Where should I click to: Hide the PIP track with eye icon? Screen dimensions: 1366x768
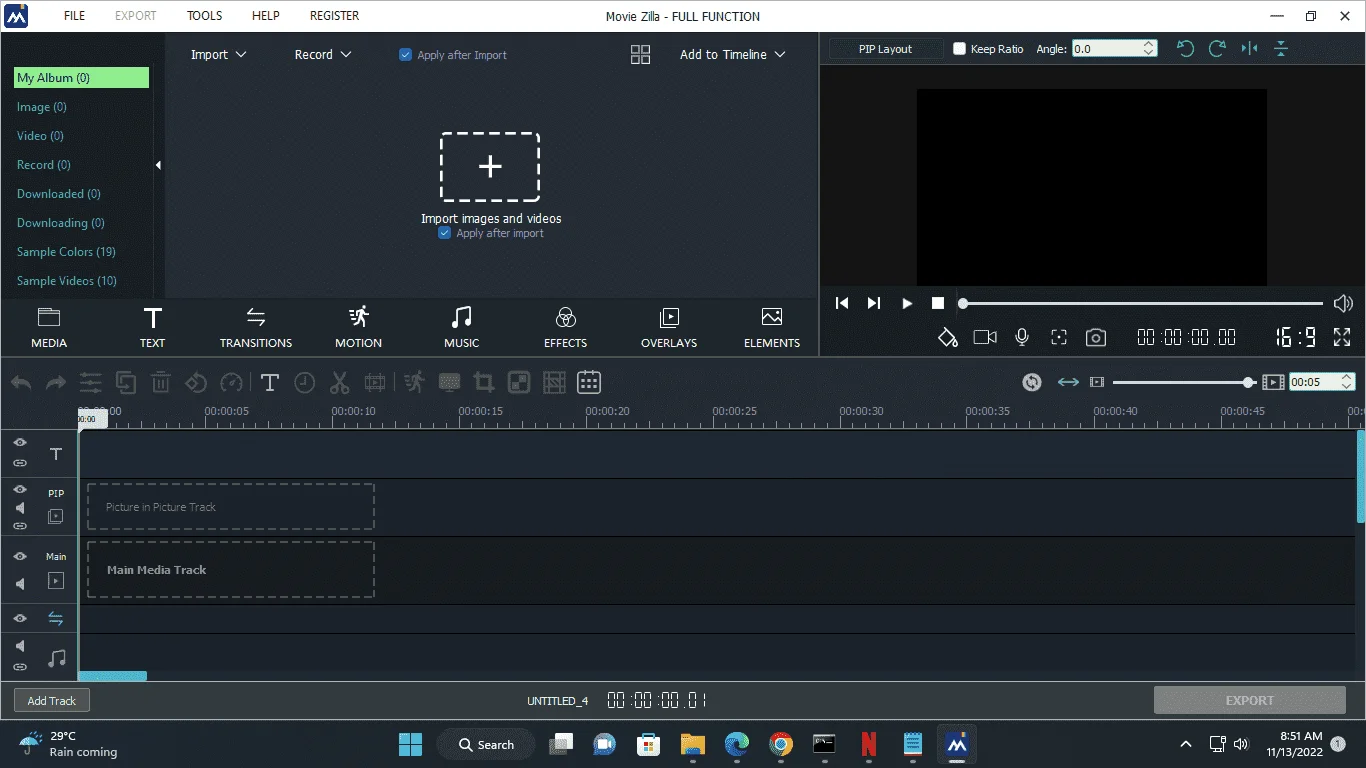20,489
